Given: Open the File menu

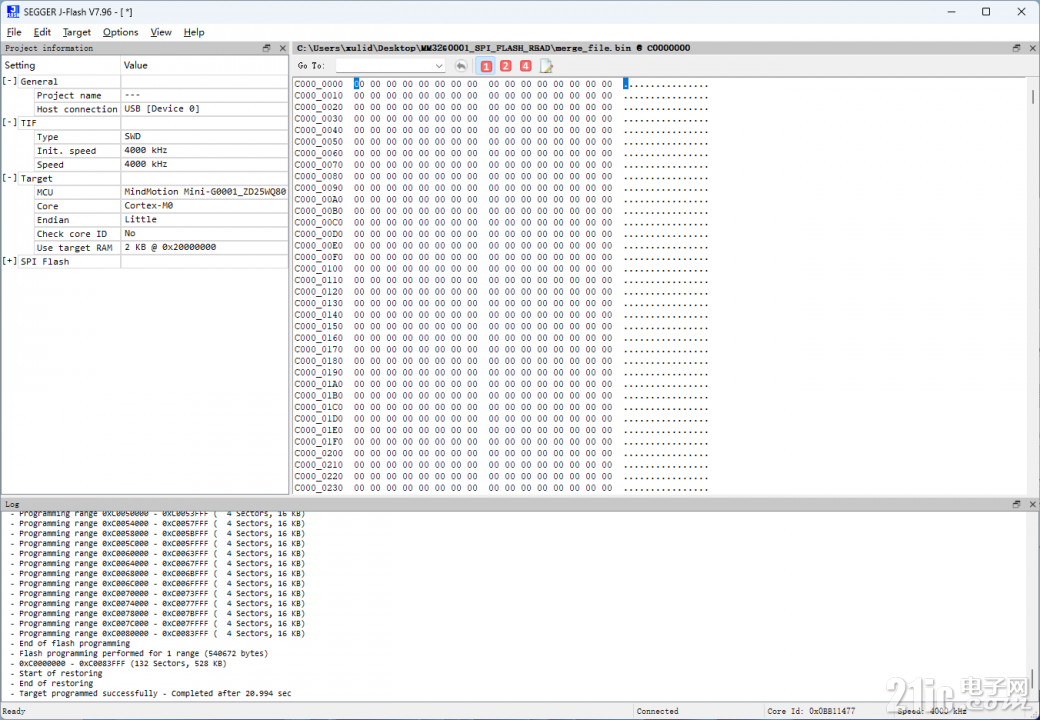Looking at the screenshot, I should pyautogui.click(x=14, y=32).
